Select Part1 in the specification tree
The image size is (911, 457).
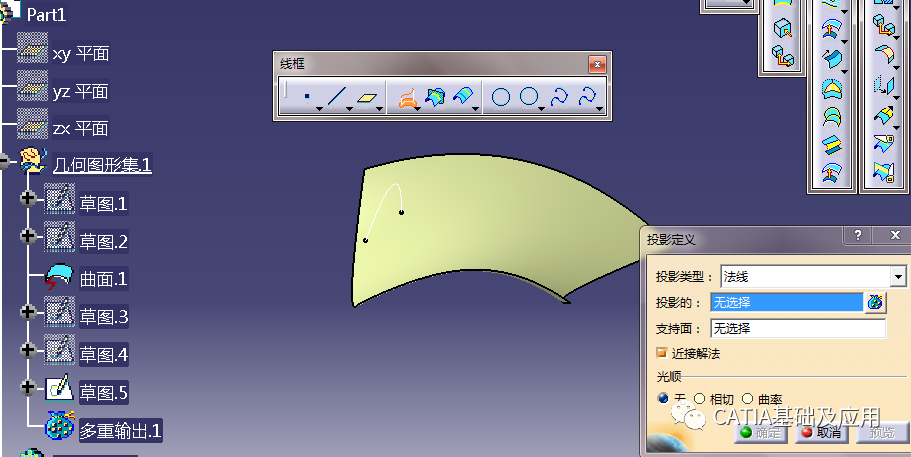click(x=46, y=15)
